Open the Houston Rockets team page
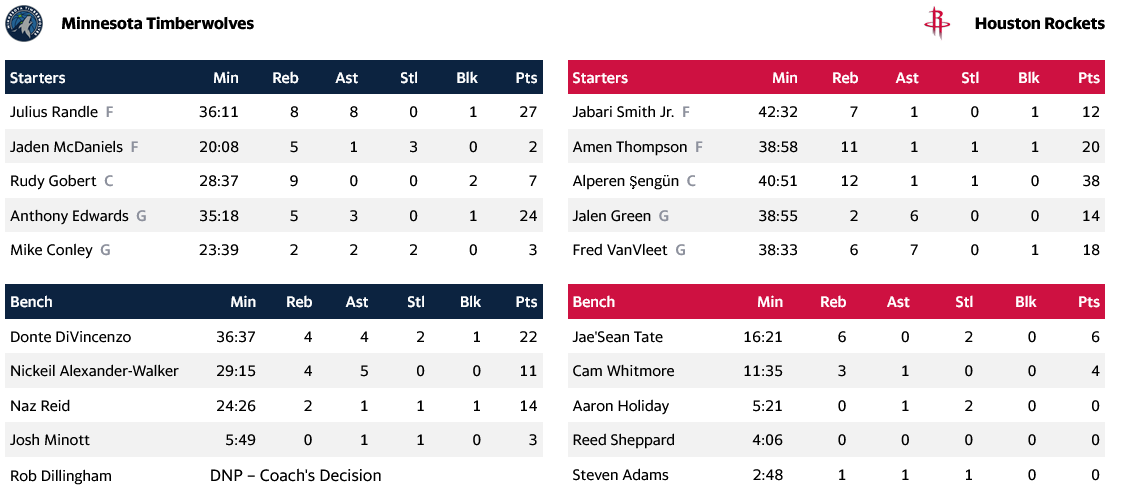The width and height of the screenshot is (1128, 492). point(1039,23)
